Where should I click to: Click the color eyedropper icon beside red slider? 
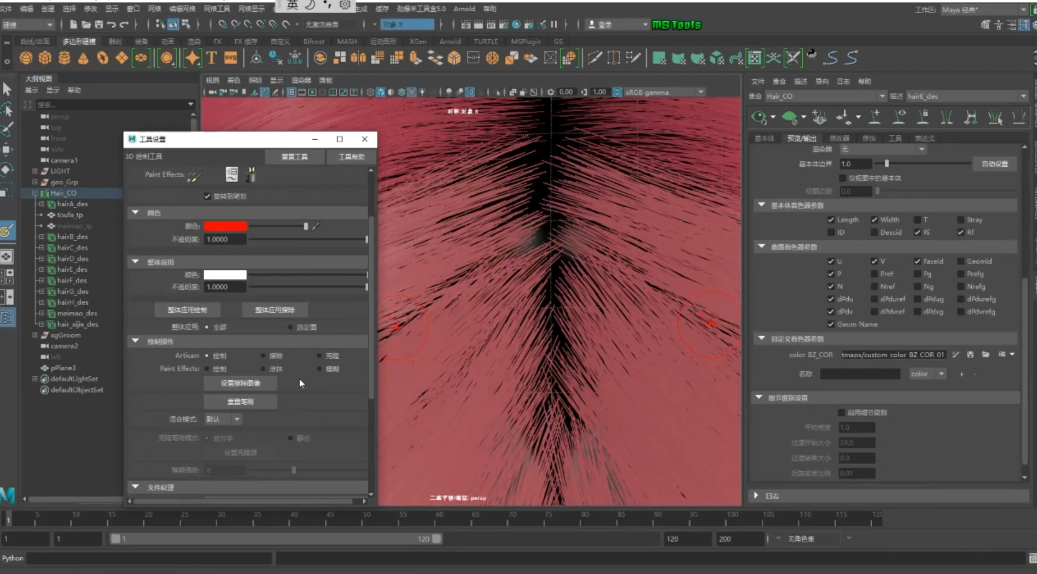tap(316, 226)
